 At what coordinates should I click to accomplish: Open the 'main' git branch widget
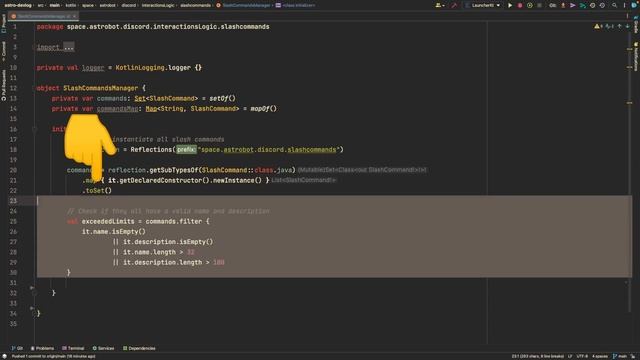click(620, 356)
